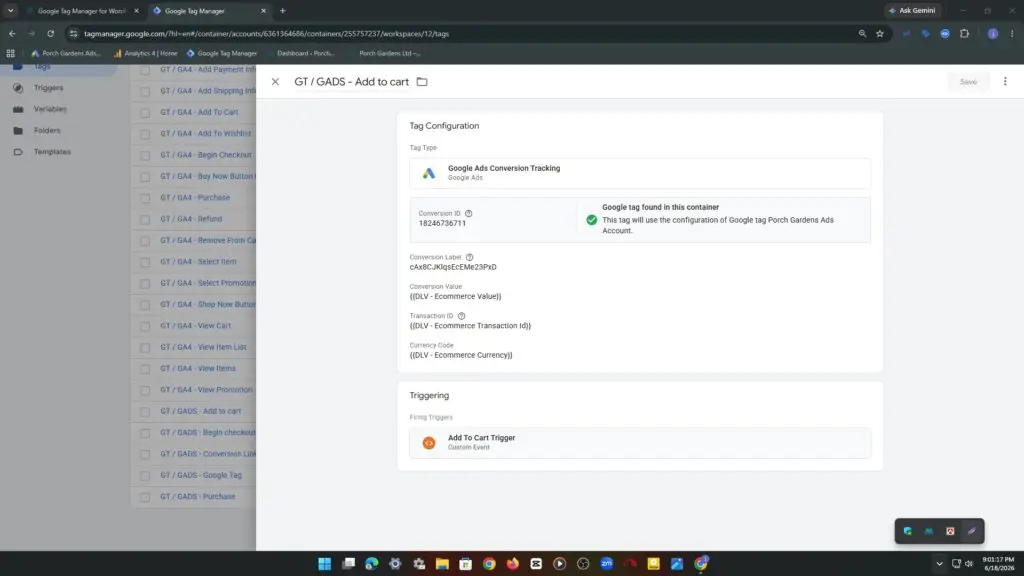Viewport: 1024px width, 576px height.
Task: Open a new browser tab with plus
Action: 283,10
